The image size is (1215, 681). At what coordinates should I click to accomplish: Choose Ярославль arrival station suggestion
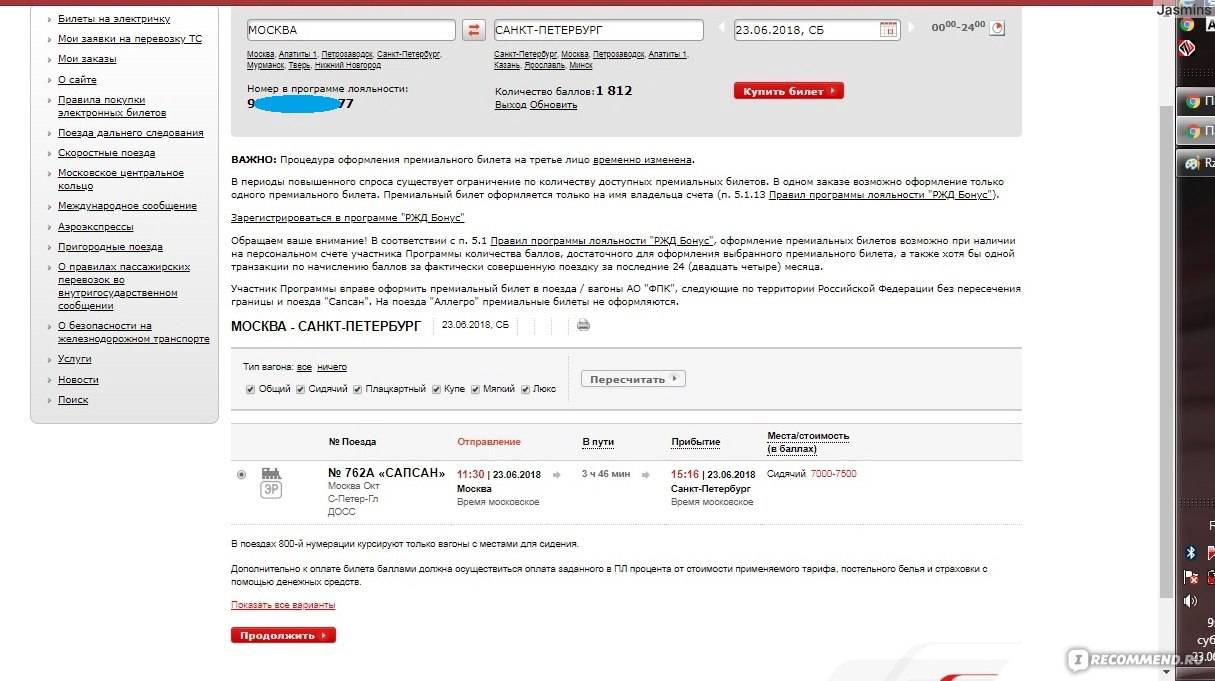pos(544,66)
